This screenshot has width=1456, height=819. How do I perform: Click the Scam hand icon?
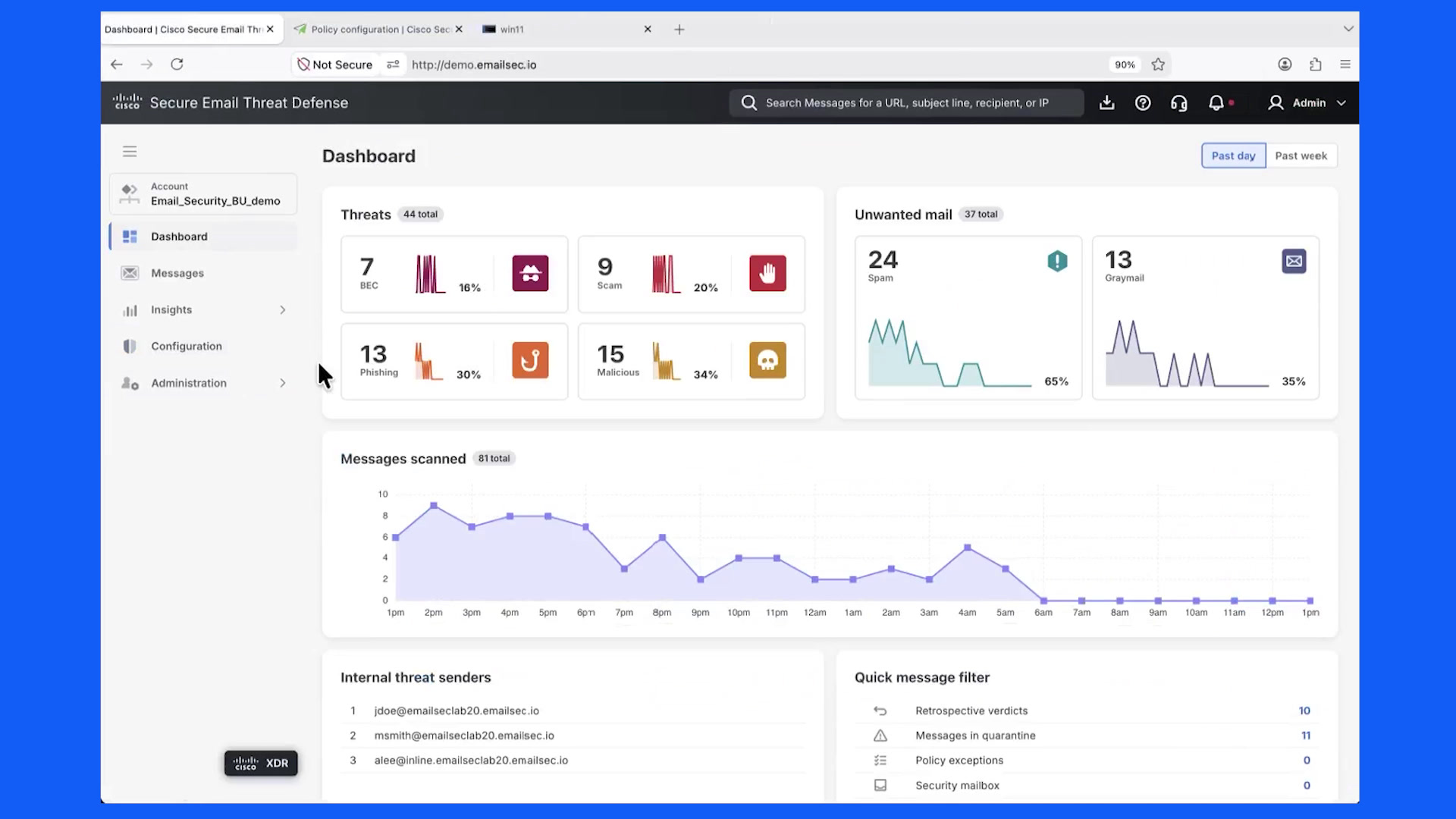tap(767, 273)
